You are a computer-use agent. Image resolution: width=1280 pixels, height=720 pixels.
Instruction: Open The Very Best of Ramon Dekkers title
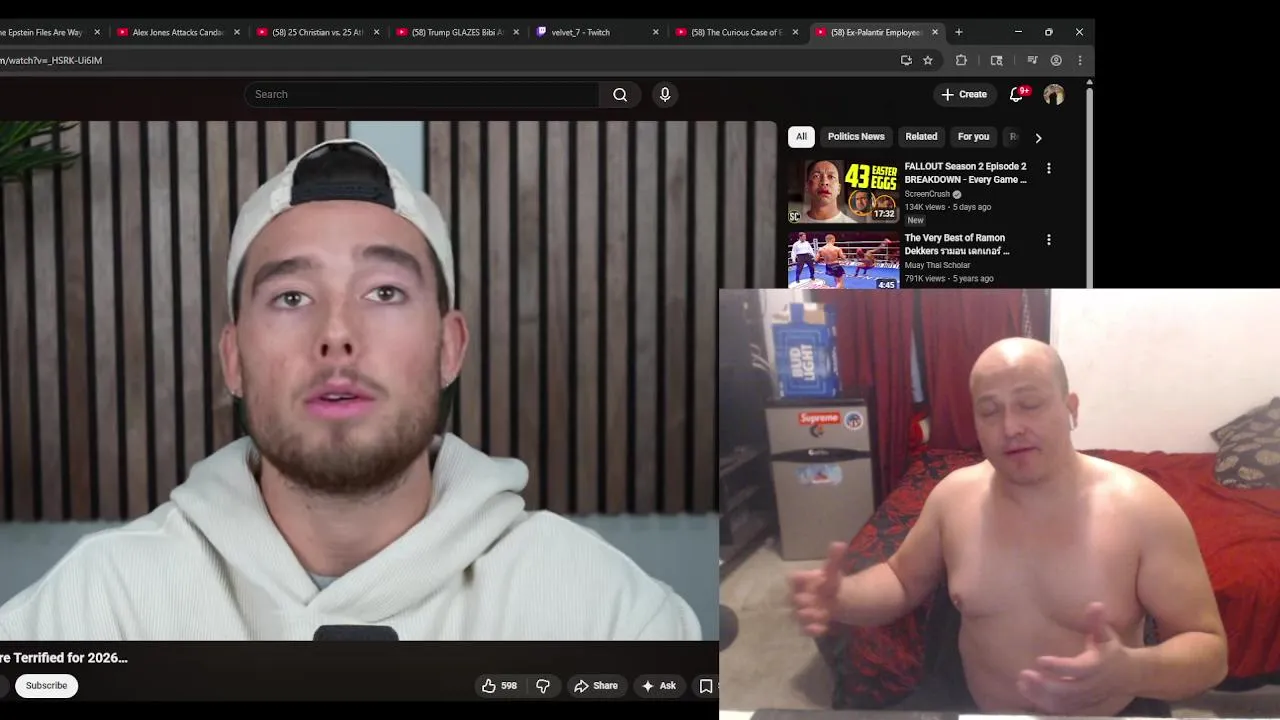957,244
